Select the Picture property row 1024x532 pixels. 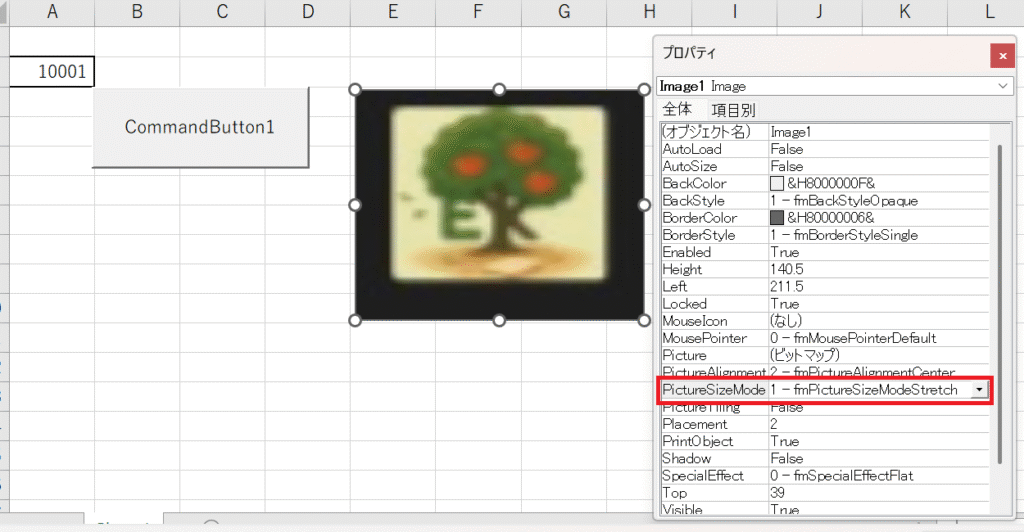tap(713, 355)
